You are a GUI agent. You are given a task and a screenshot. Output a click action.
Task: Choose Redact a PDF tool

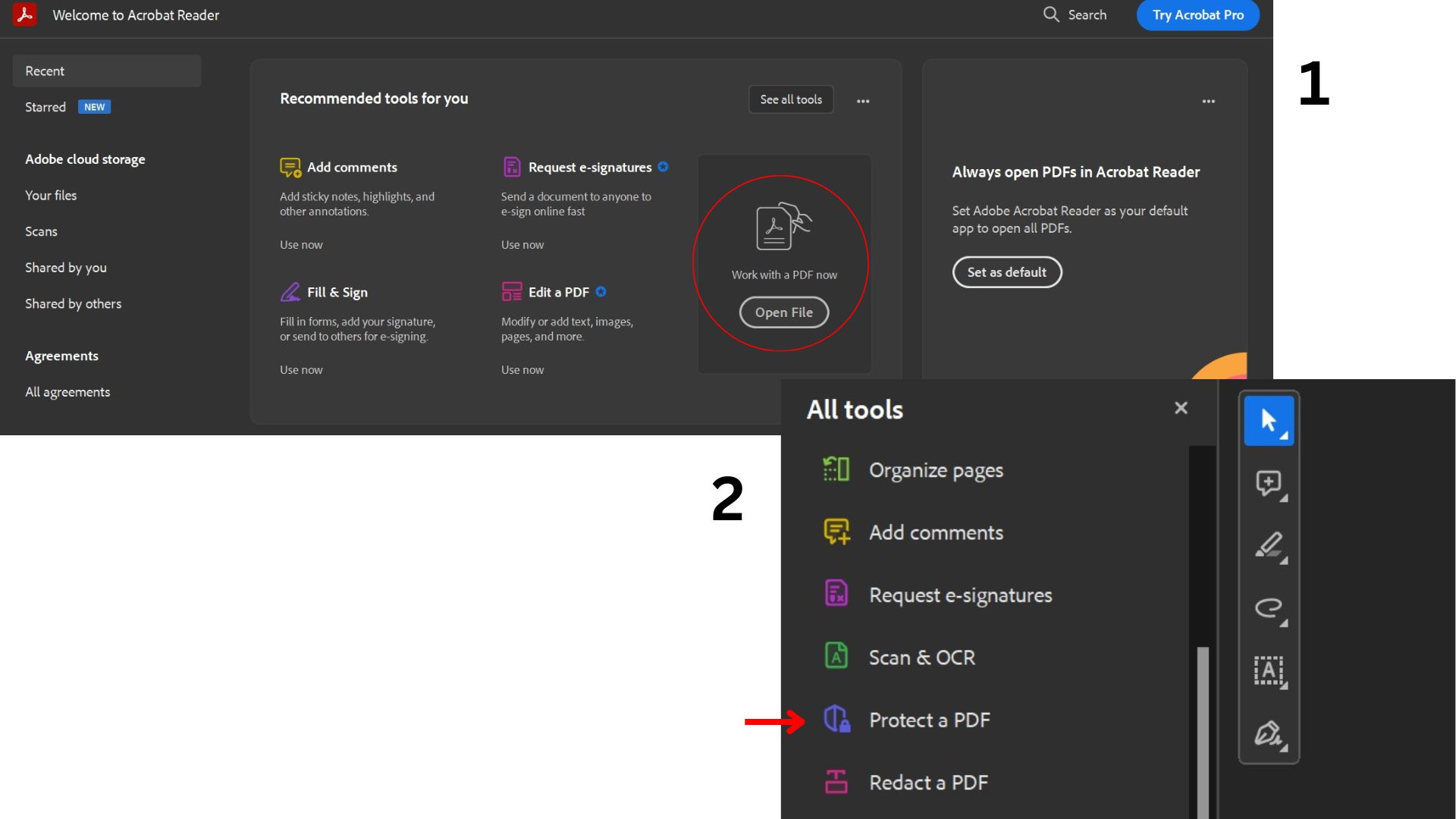927,783
